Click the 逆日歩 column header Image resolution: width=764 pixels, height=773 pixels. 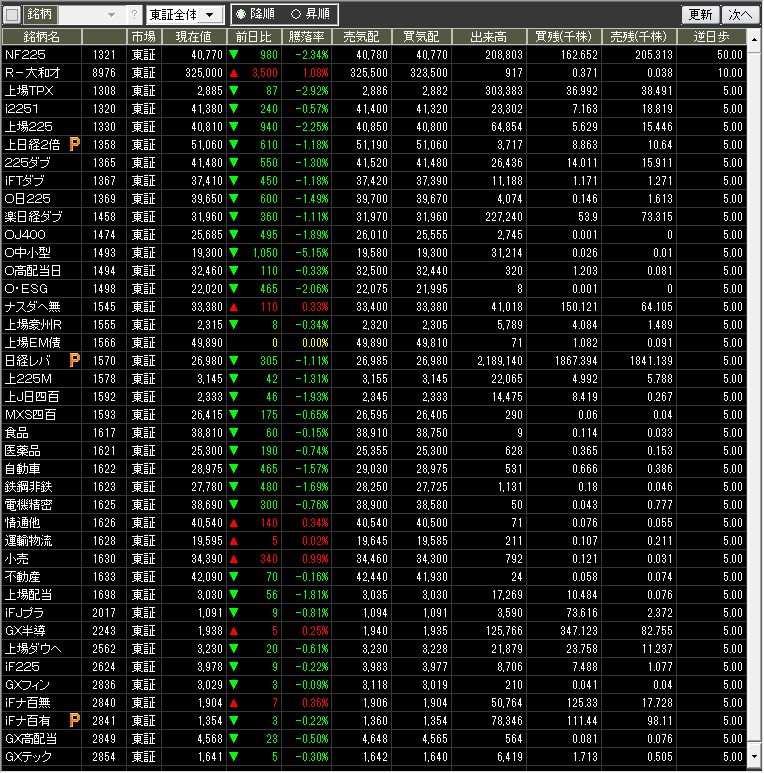712,36
